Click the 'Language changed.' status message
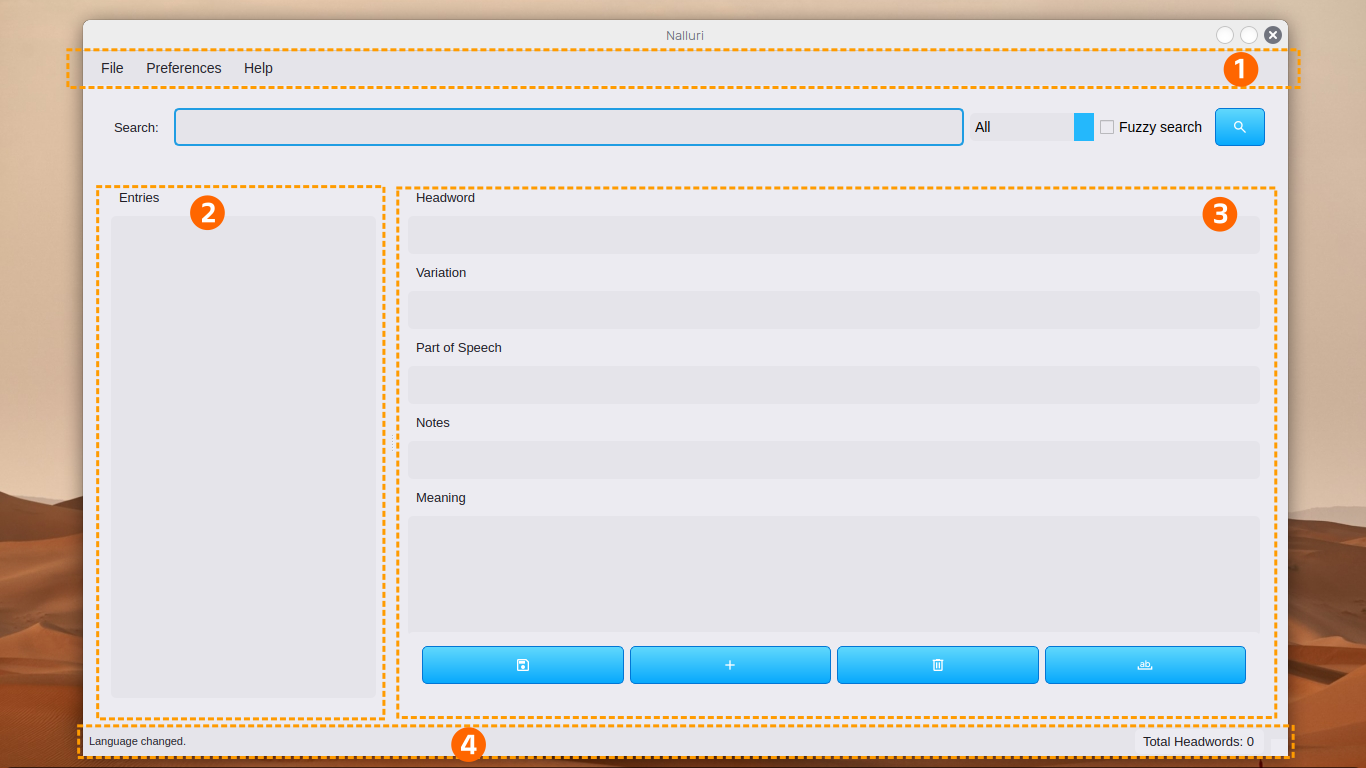 137,741
